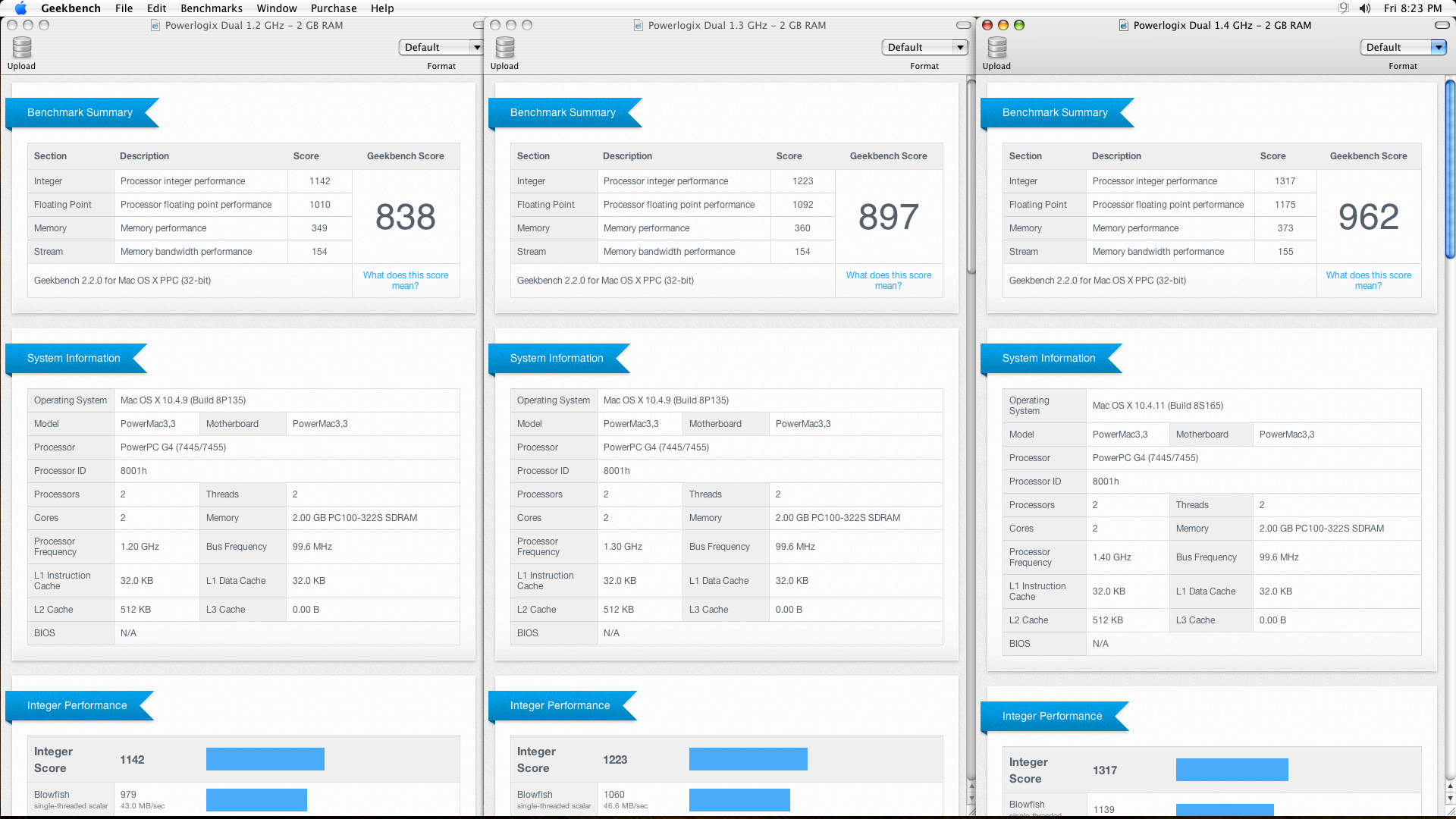
Task: Click document proxy icon in 1.2 GHz title
Action: coord(155,25)
